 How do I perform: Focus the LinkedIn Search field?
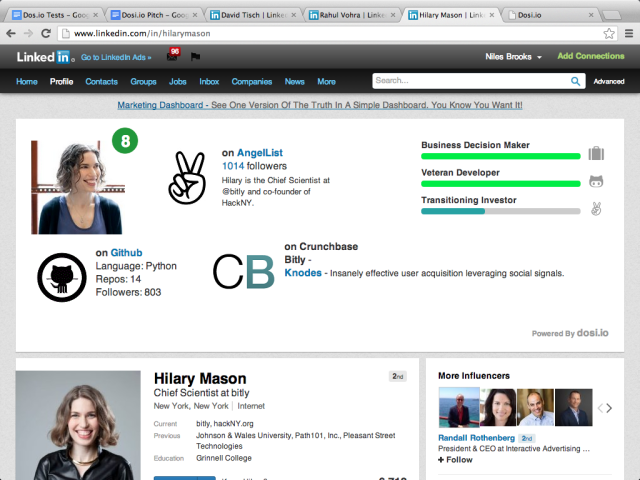pos(471,81)
